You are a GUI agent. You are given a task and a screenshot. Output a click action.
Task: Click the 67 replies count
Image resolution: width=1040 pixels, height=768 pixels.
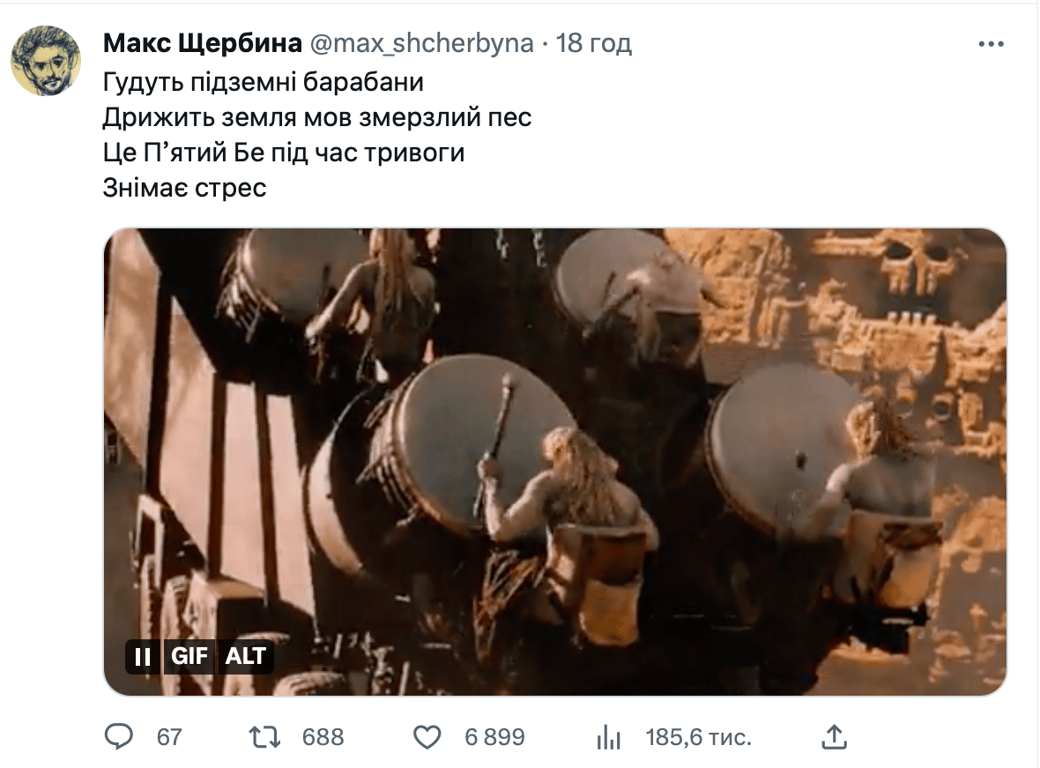coord(169,737)
